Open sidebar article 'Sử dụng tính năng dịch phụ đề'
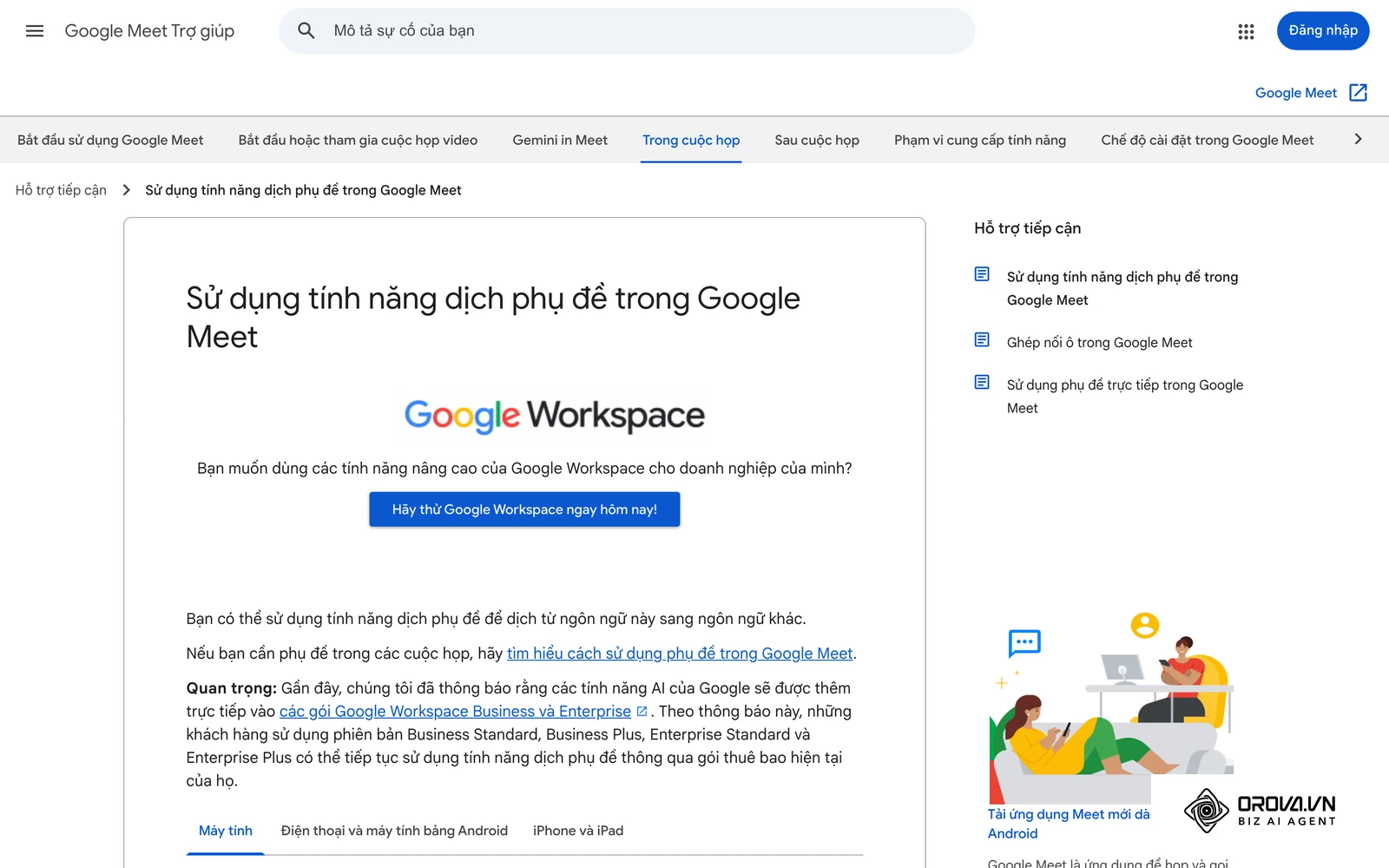1389x868 pixels. tap(1122, 288)
